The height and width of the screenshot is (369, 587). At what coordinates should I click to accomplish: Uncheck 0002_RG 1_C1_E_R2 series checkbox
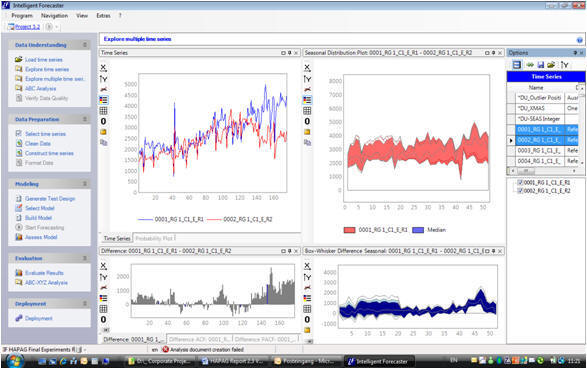(x=520, y=190)
